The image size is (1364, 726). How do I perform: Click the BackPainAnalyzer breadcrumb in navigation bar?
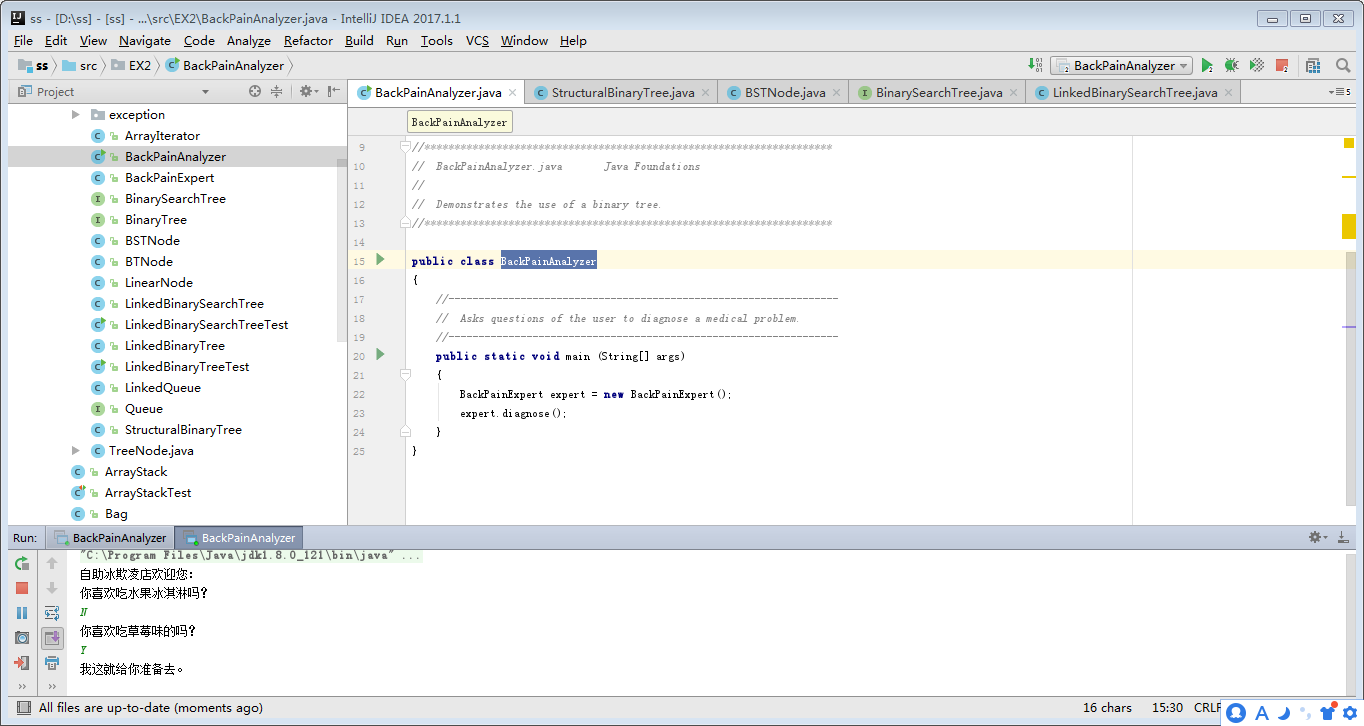225,65
